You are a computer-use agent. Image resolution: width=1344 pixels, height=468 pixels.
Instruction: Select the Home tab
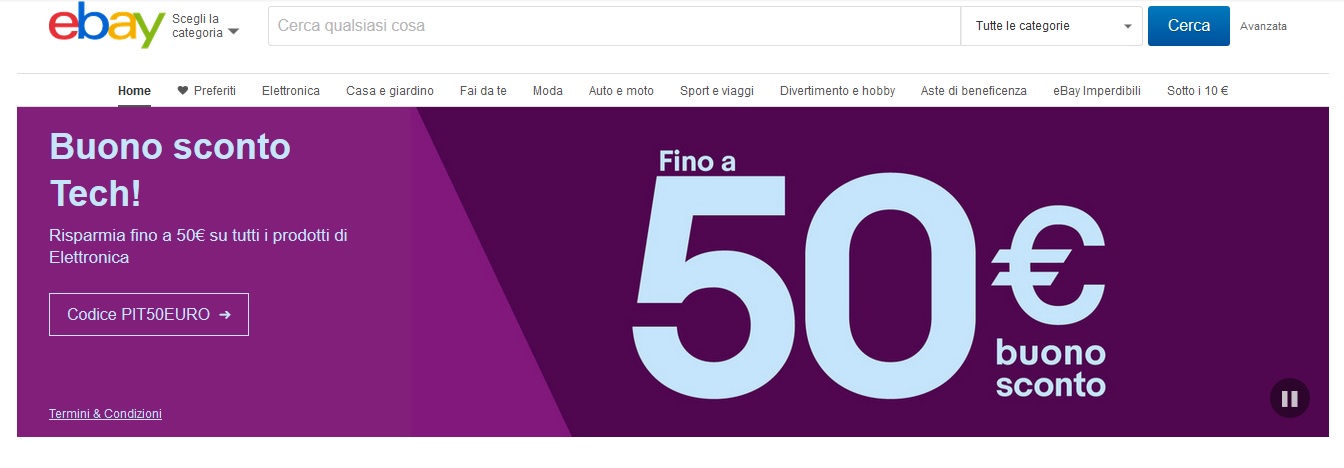click(x=134, y=91)
